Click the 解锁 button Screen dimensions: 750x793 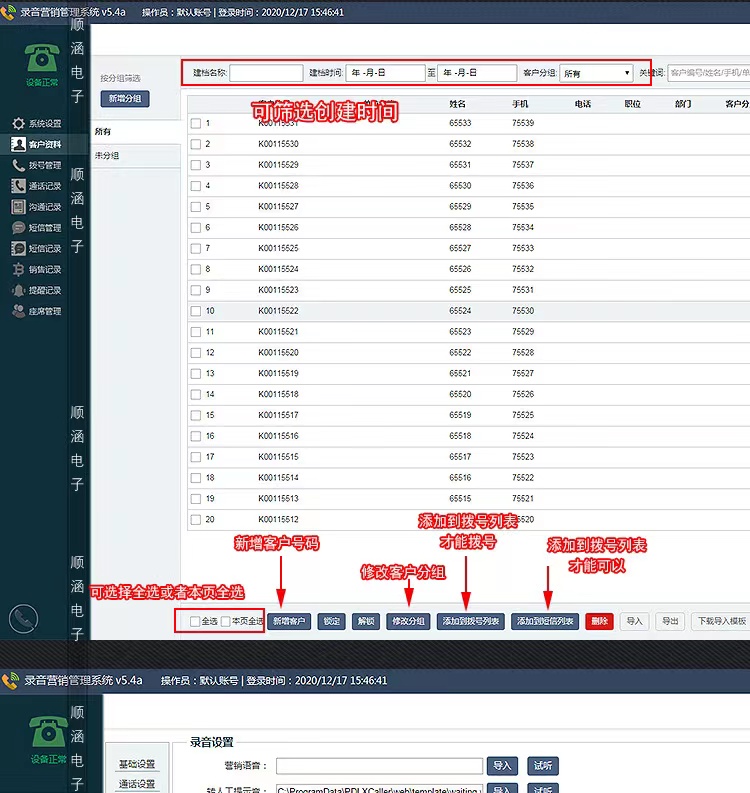coord(366,621)
